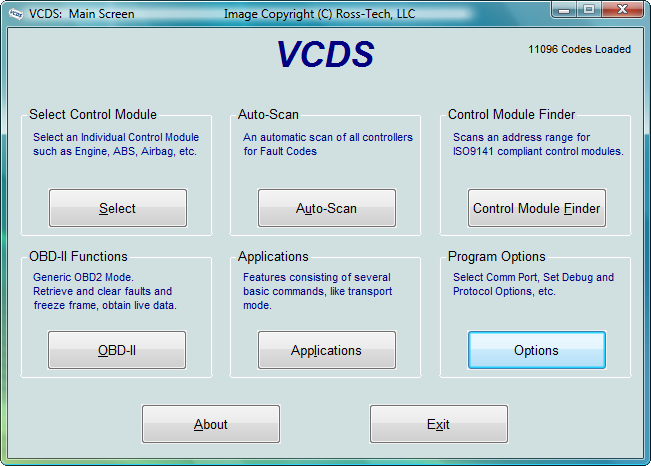Image resolution: width=651 pixels, height=466 pixels.
Task: Click the Select control module button
Action: tap(118, 208)
